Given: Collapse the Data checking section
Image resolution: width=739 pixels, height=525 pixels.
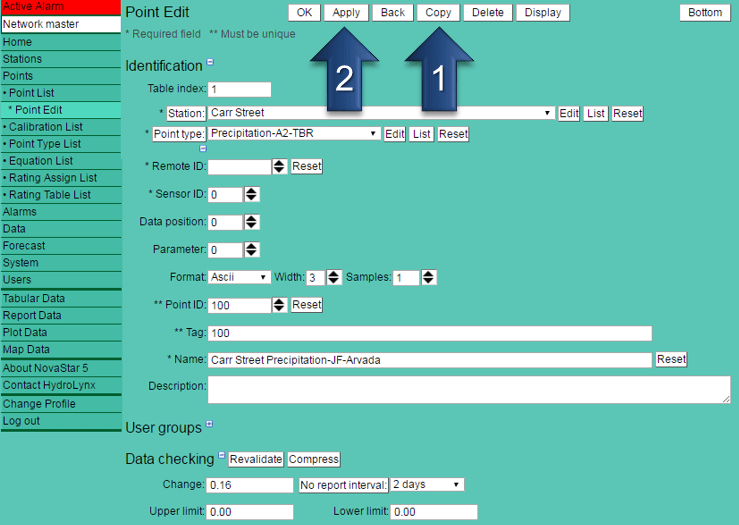Looking at the screenshot, I should 222,456.
